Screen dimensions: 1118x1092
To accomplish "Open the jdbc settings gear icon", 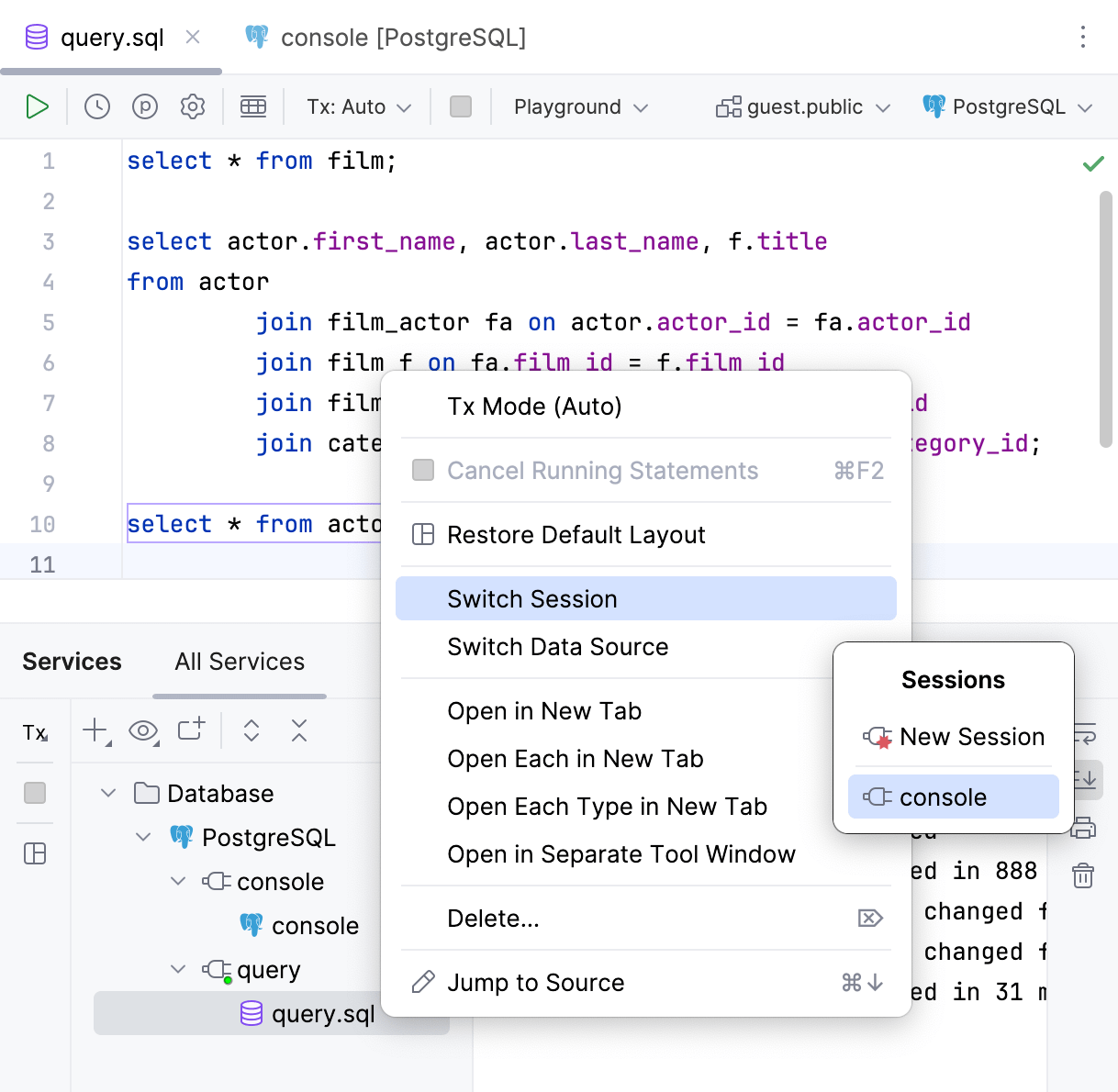I will pos(193,106).
